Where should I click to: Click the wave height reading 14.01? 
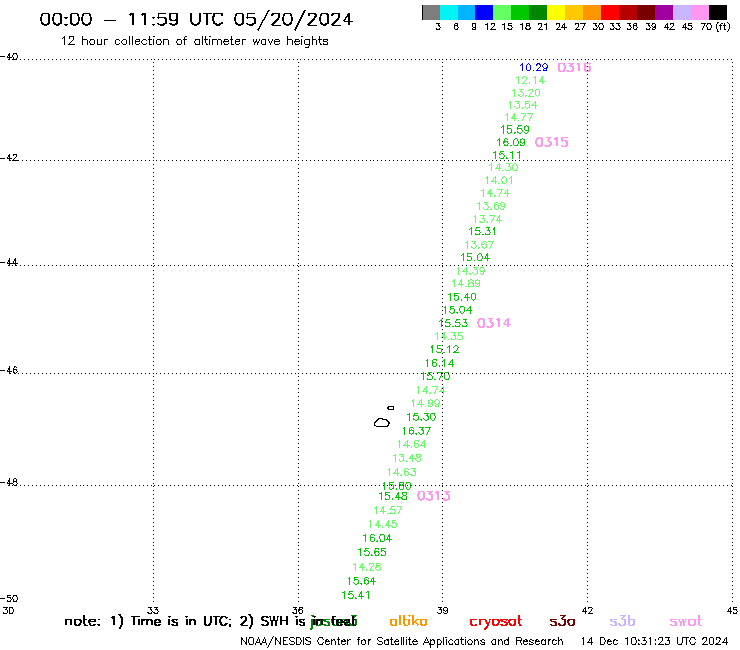click(x=499, y=180)
